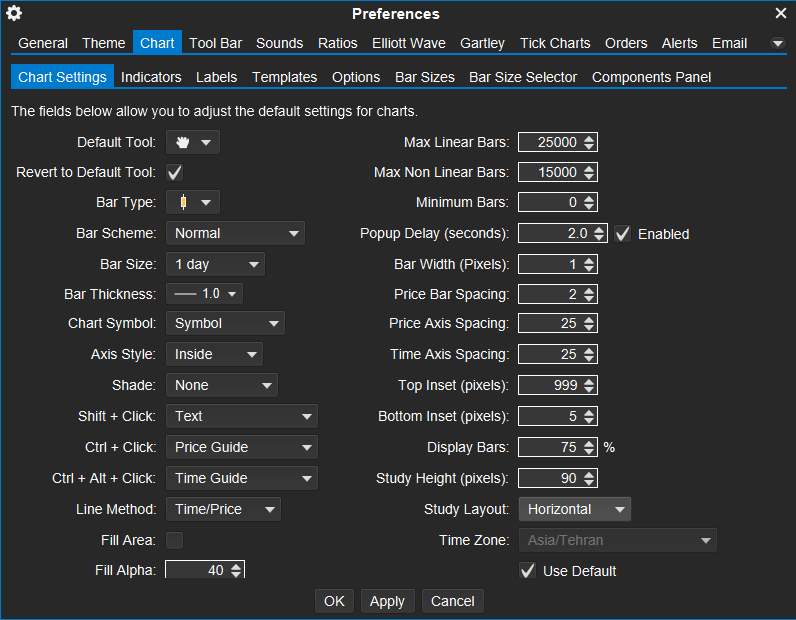Toggle the Popup Delay Enabled checkbox
The height and width of the screenshot is (620, 796).
point(622,234)
